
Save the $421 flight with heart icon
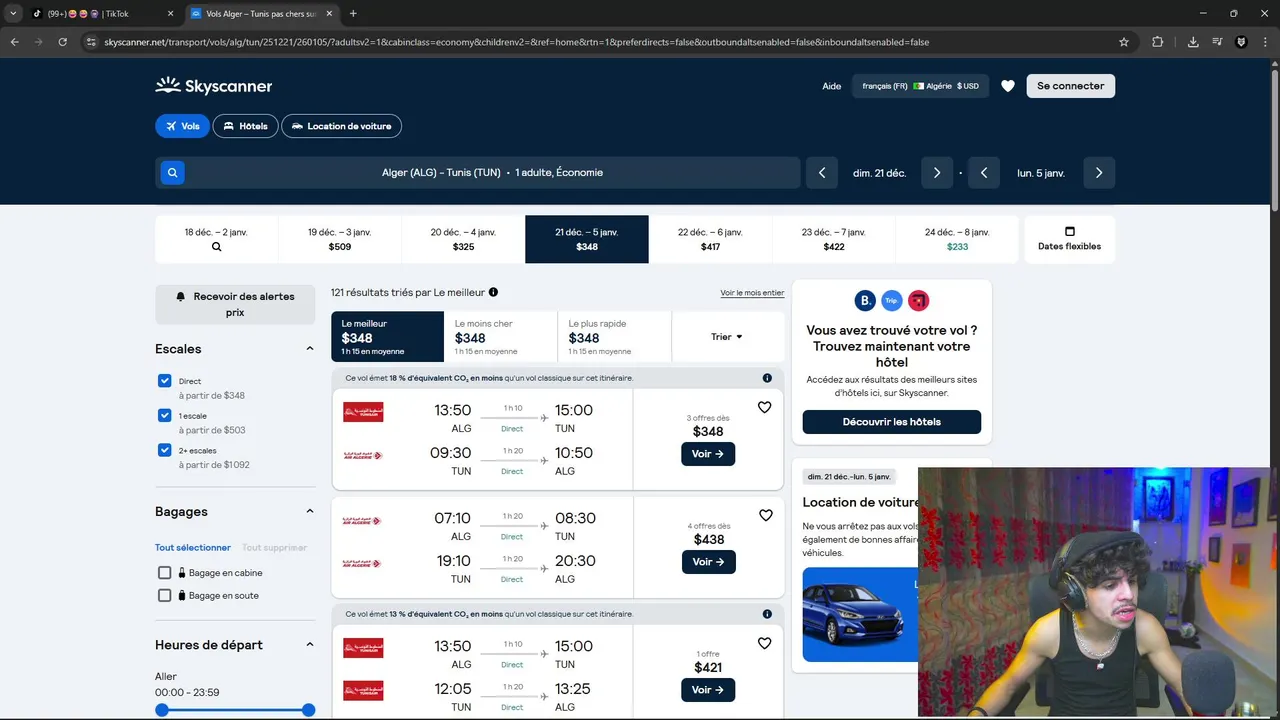pyautogui.click(x=765, y=643)
